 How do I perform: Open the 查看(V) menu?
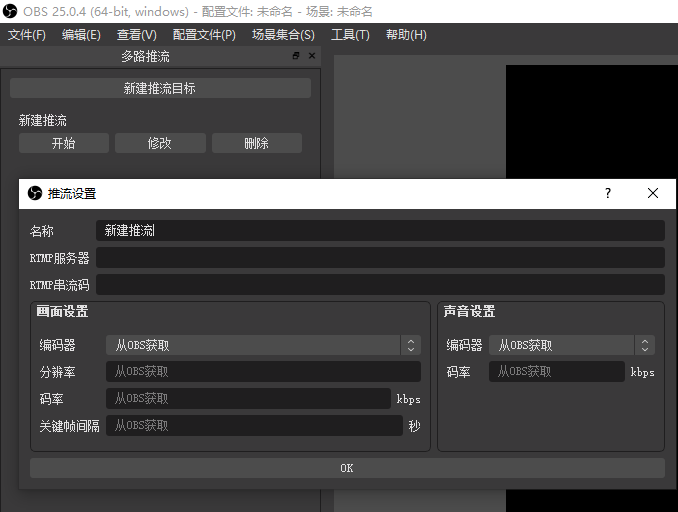(137, 35)
